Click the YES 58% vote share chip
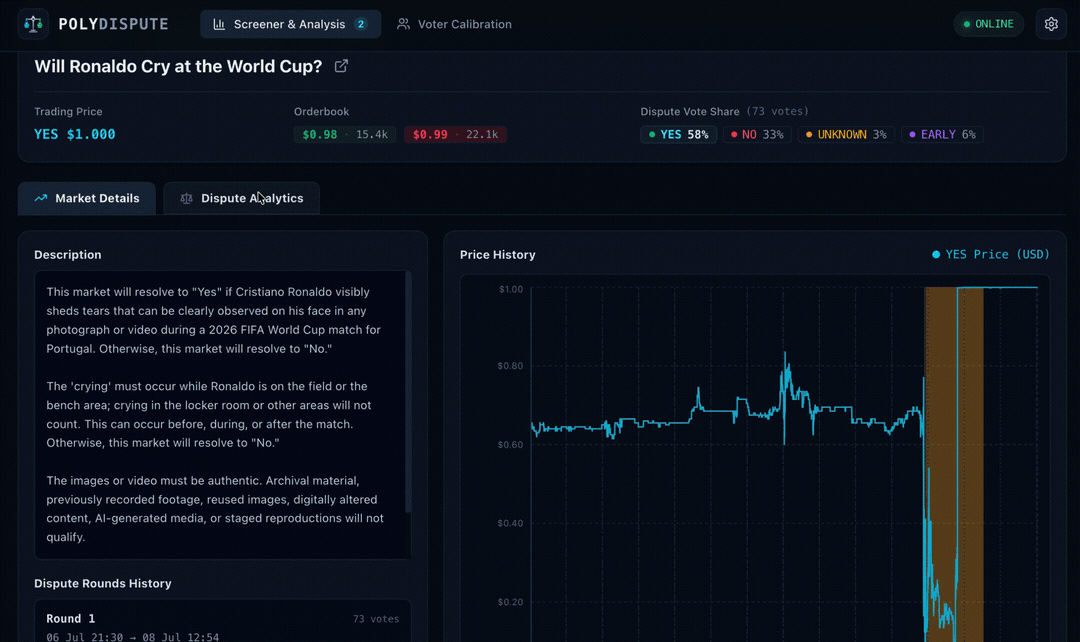Viewport: 1080px width, 642px height. (678, 134)
